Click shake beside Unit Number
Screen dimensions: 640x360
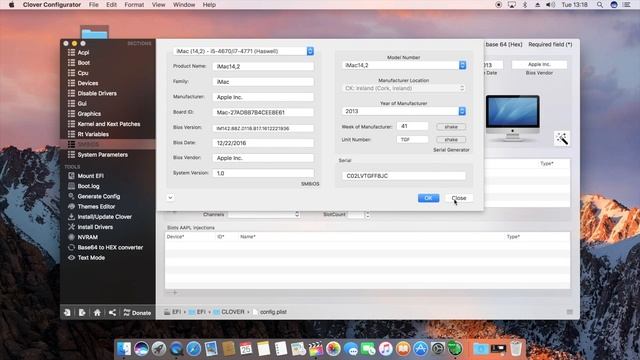pos(451,140)
